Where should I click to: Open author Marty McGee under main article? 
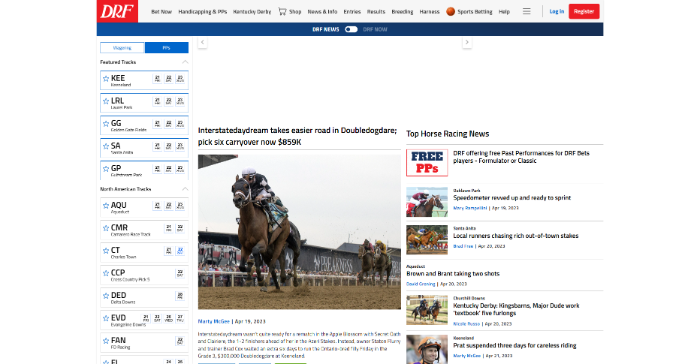click(x=214, y=321)
